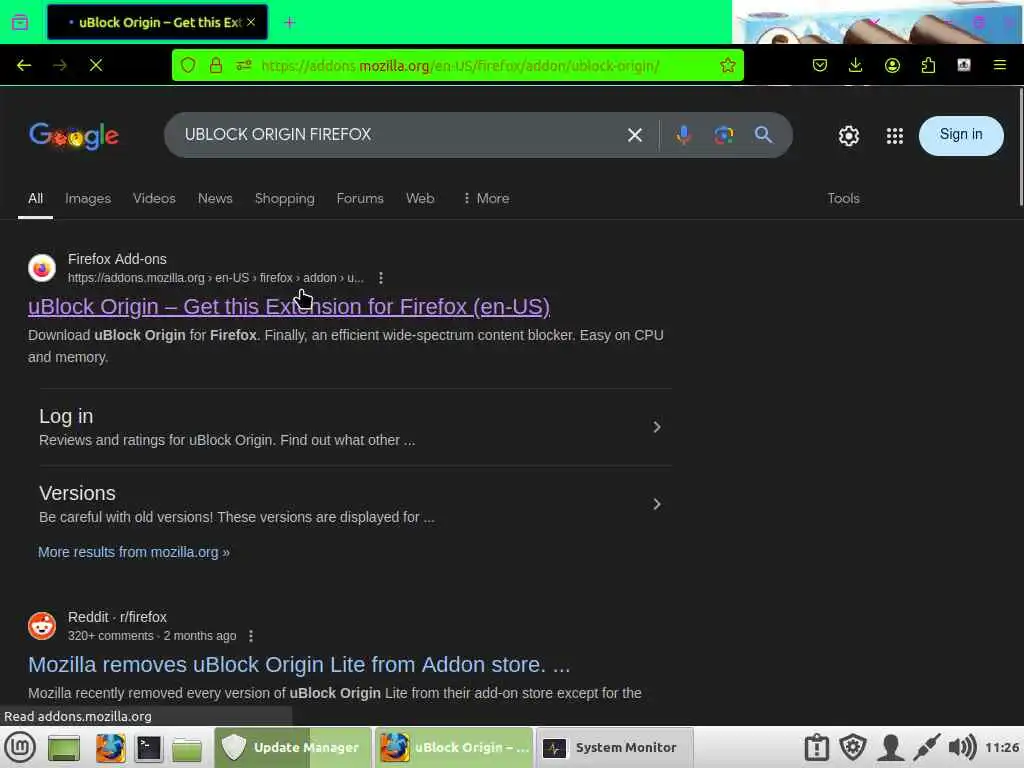
Task: Start voice search with microphone
Action: [684, 135]
